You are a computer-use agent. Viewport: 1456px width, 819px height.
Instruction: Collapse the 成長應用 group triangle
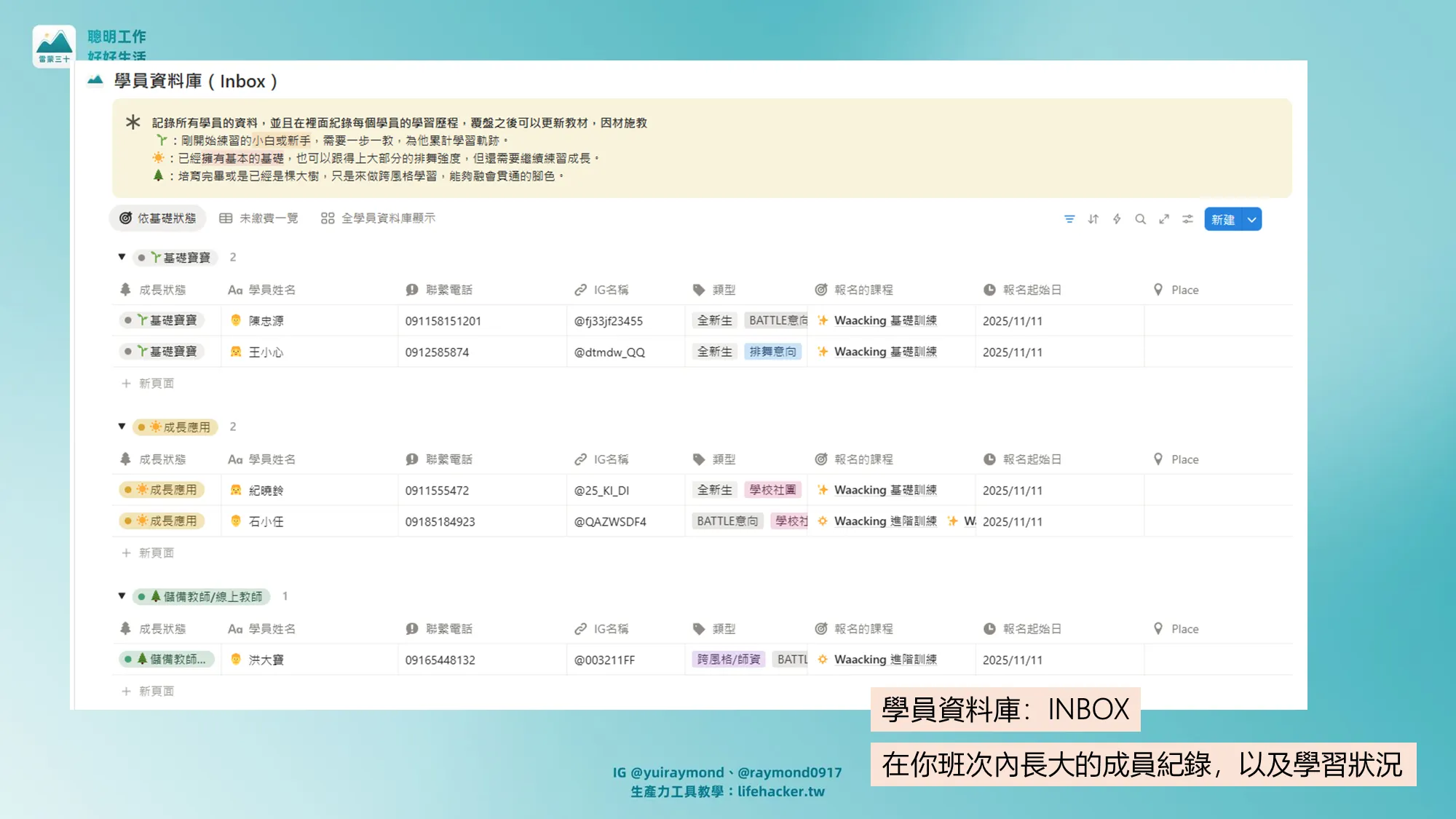(x=122, y=427)
